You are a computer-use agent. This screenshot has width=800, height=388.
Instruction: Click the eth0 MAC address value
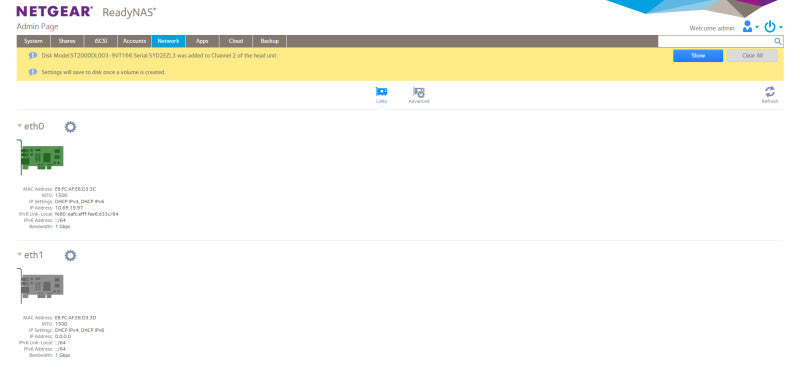coord(75,189)
